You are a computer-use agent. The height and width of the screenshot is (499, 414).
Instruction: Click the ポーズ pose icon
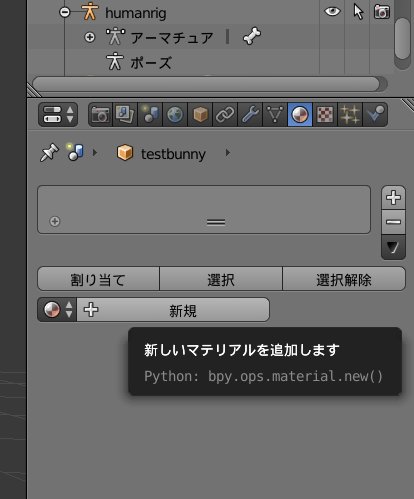click(x=115, y=61)
